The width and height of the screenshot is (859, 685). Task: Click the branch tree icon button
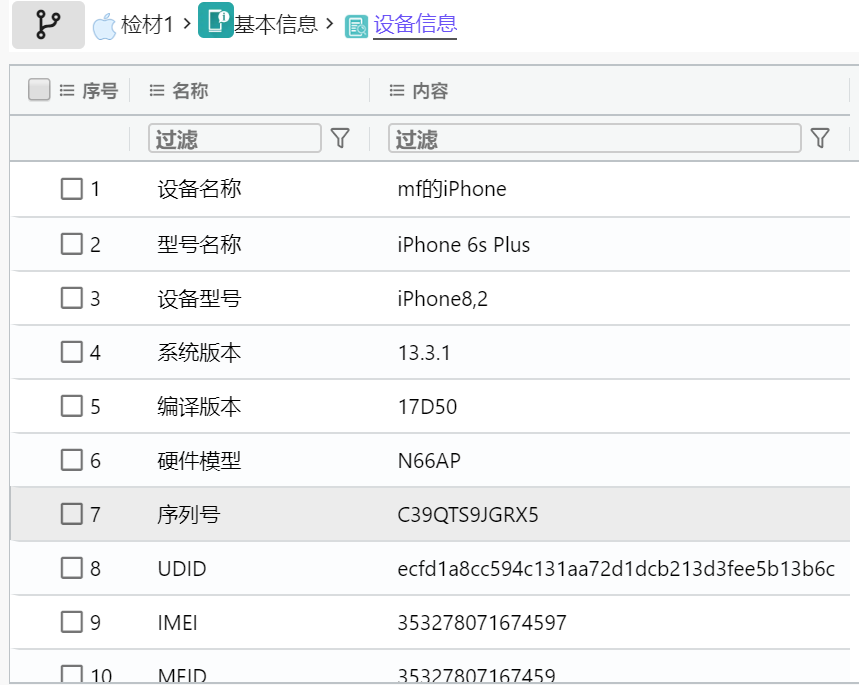pos(48,25)
